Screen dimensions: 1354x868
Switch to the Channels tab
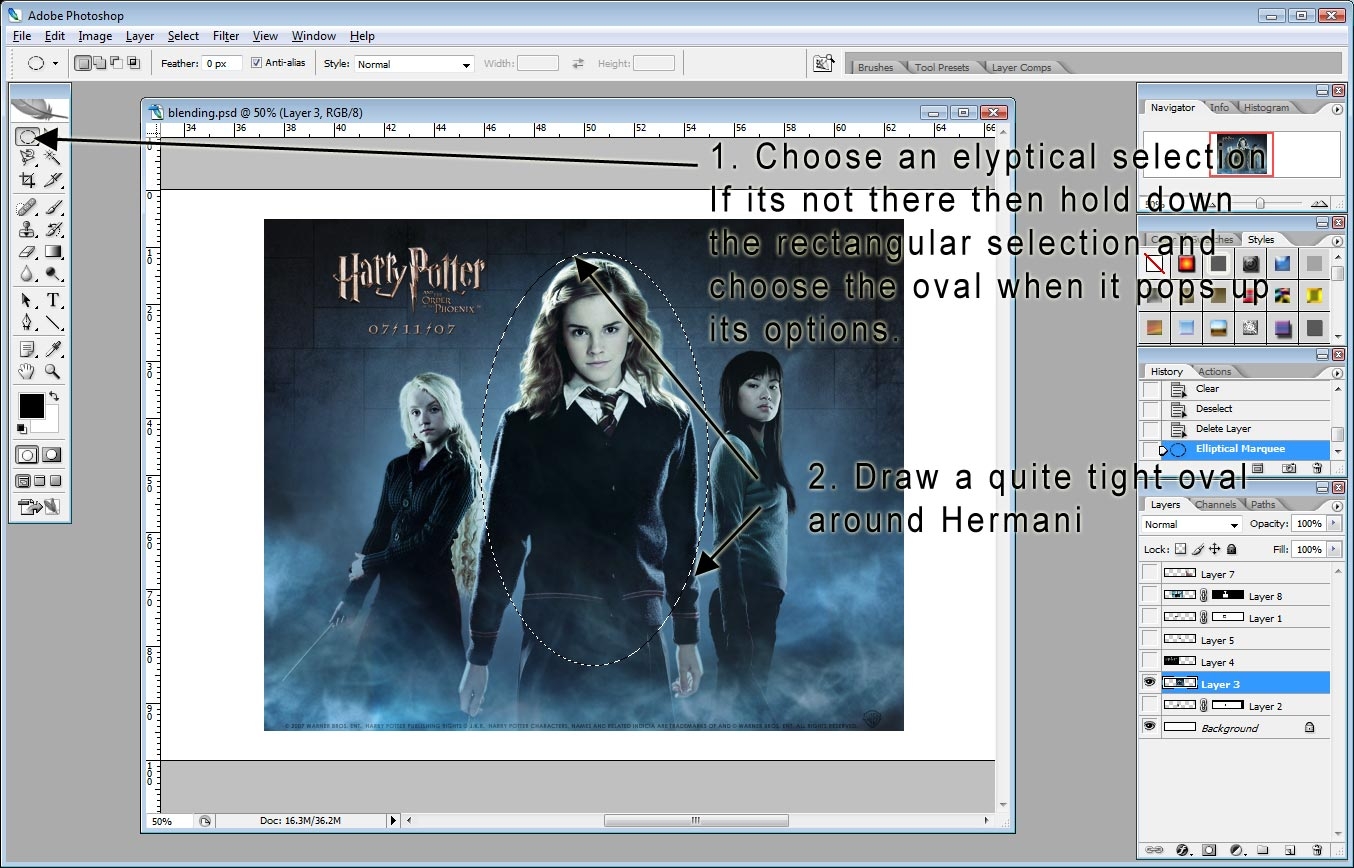1215,504
